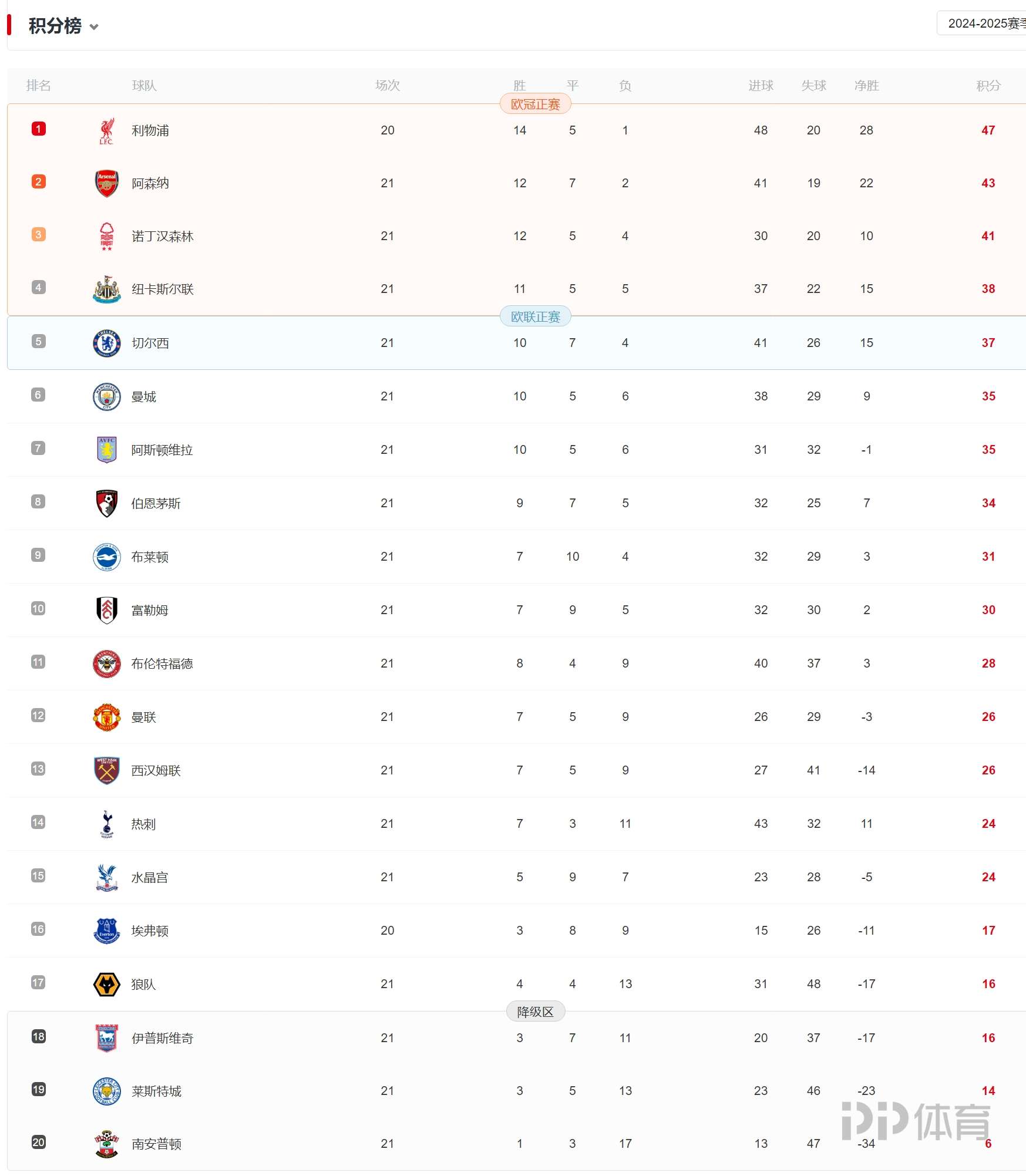This screenshot has width=1026, height=1176.
Task: Open the 利物浦 team name link
Action: point(150,131)
